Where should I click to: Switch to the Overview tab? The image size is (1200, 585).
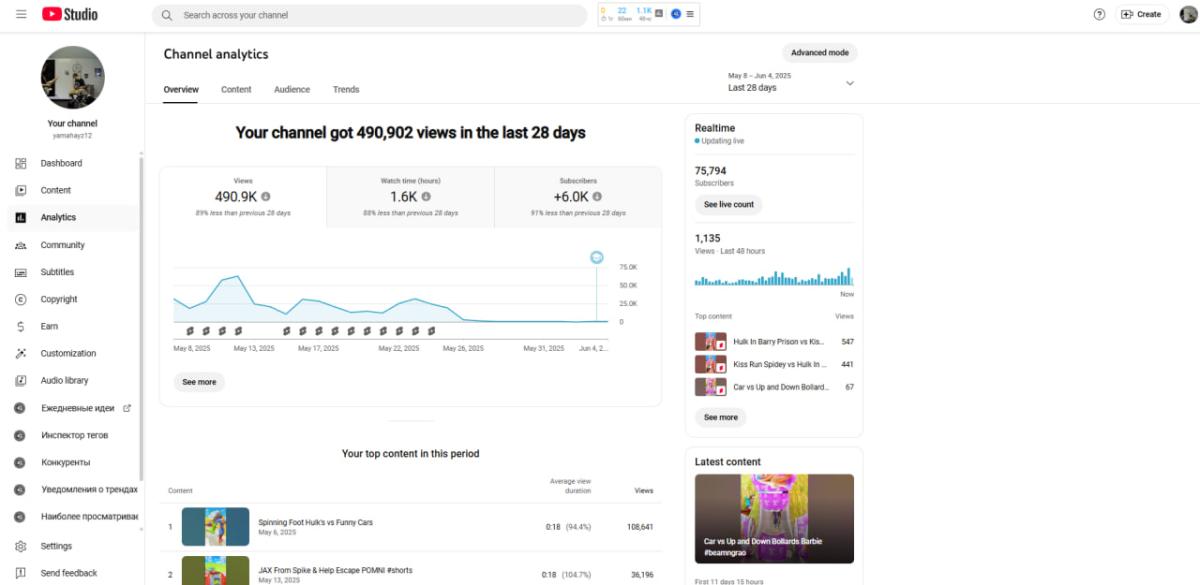181,89
